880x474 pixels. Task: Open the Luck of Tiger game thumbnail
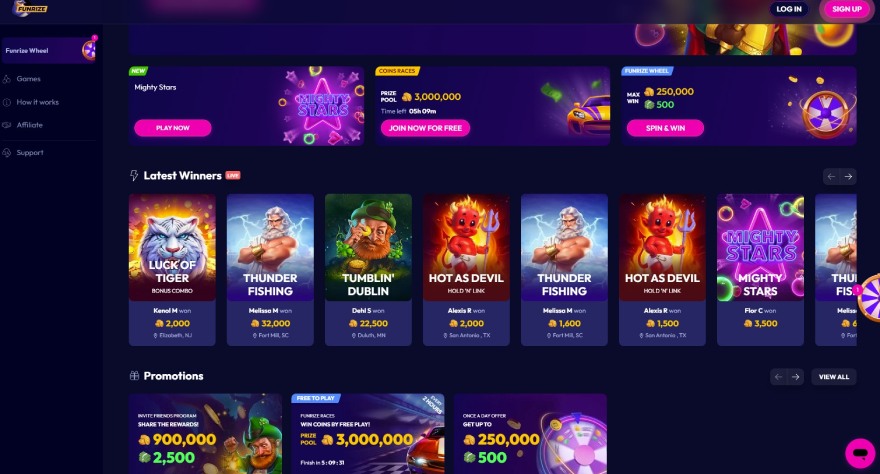[x=172, y=247]
